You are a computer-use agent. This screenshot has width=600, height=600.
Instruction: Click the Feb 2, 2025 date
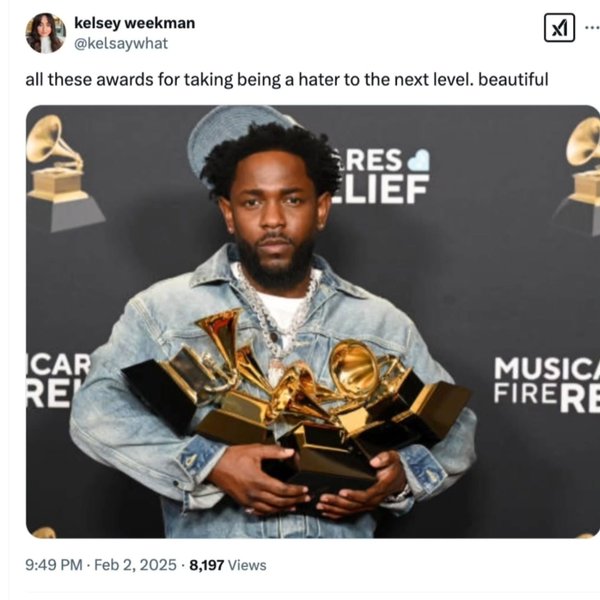click(135, 565)
